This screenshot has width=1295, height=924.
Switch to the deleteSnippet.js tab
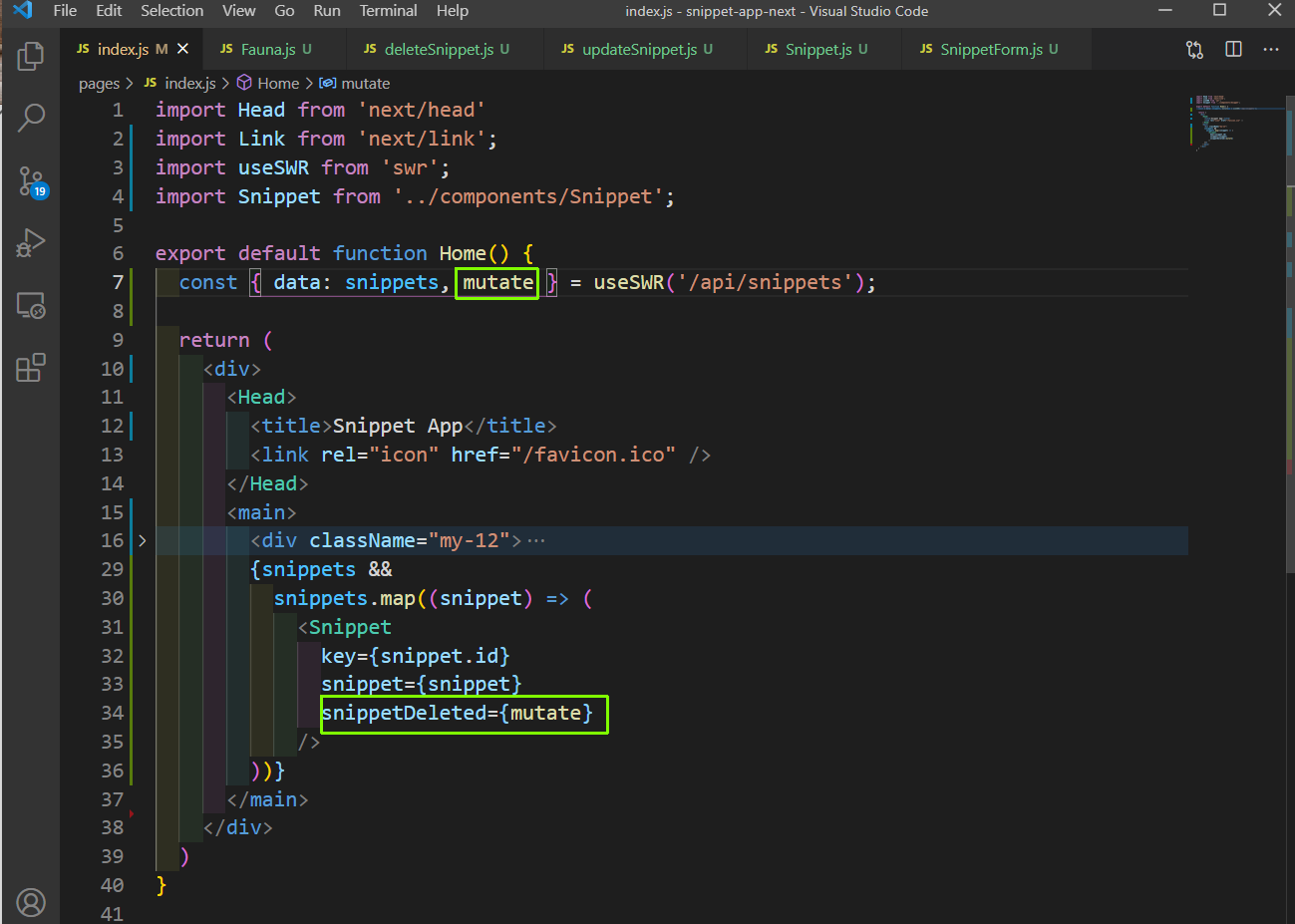point(446,49)
